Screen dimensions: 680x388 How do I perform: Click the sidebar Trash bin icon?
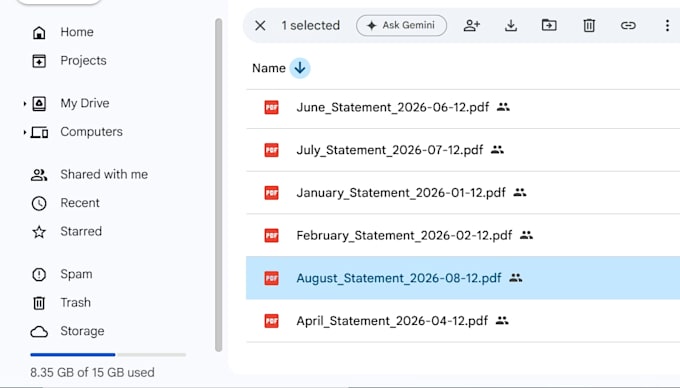(39, 303)
